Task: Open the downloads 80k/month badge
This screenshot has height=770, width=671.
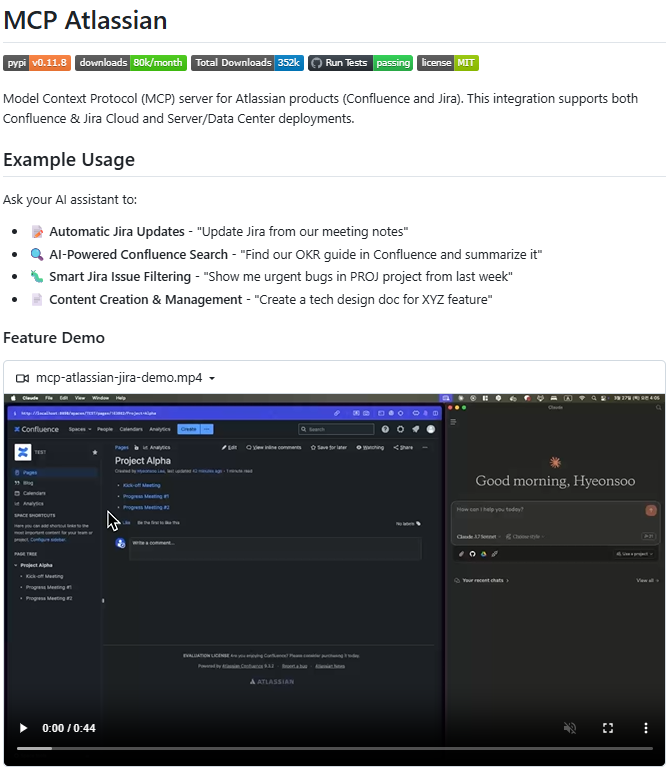Action: 131,63
